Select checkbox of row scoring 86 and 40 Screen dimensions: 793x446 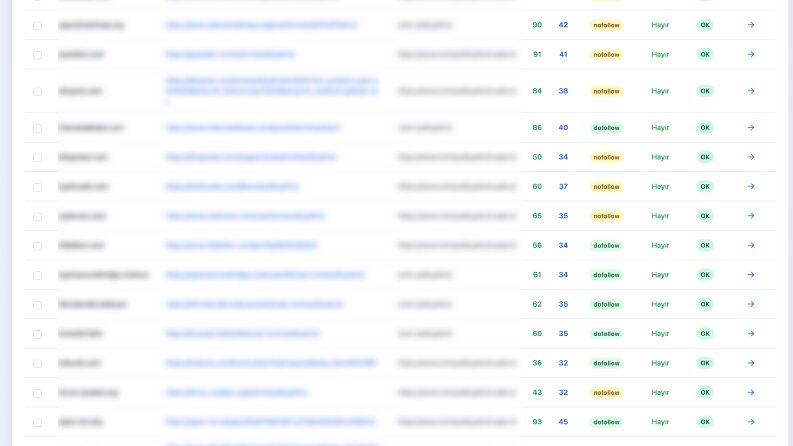(x=37, y=128)
